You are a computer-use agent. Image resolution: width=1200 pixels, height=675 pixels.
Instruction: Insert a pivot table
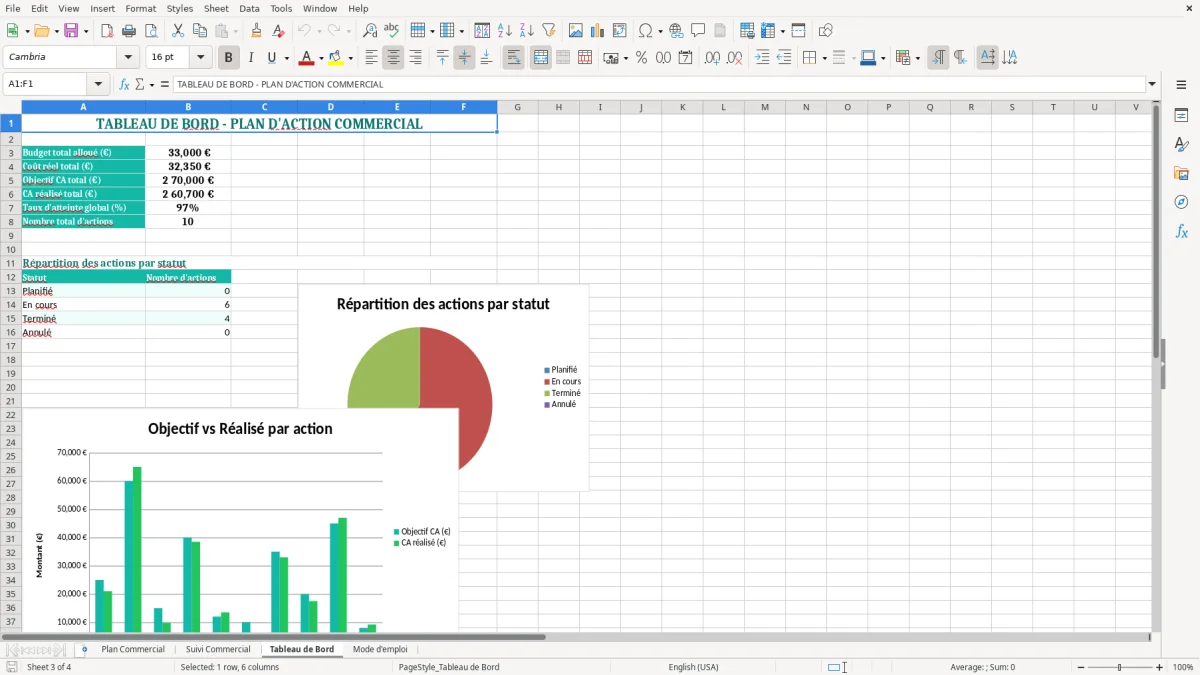(620, 31)
